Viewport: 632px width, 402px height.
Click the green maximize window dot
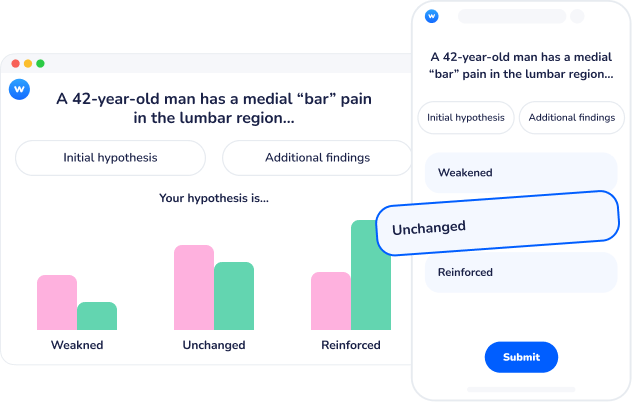[x=40, y=63]
